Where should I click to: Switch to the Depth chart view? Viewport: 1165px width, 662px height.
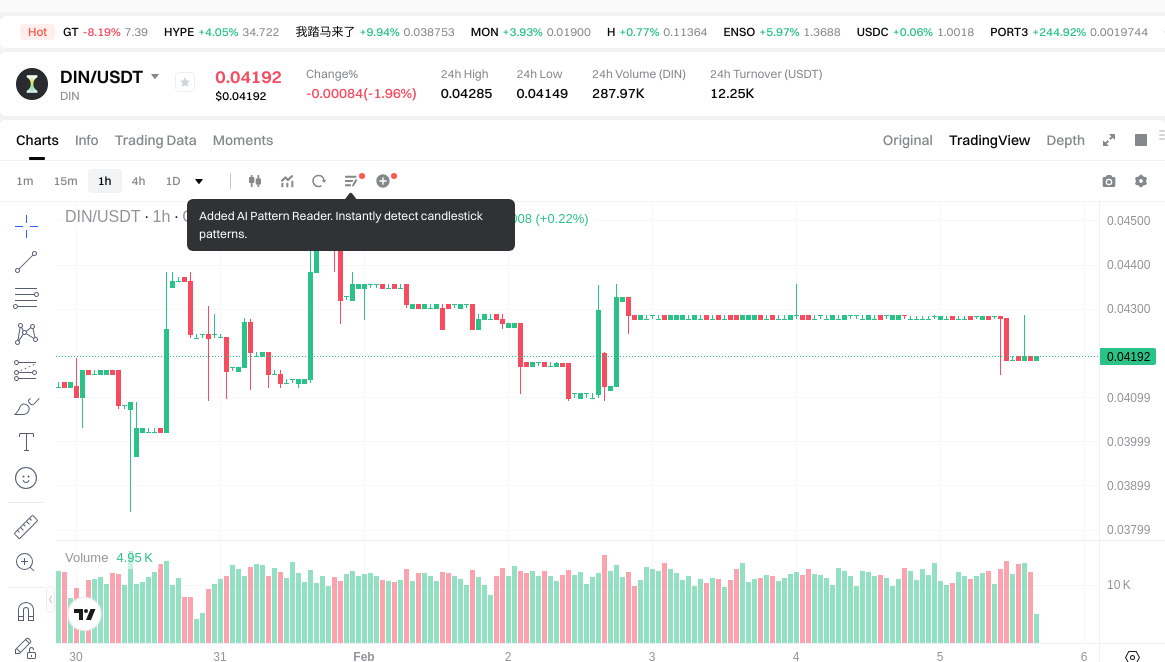(1065, 140)
